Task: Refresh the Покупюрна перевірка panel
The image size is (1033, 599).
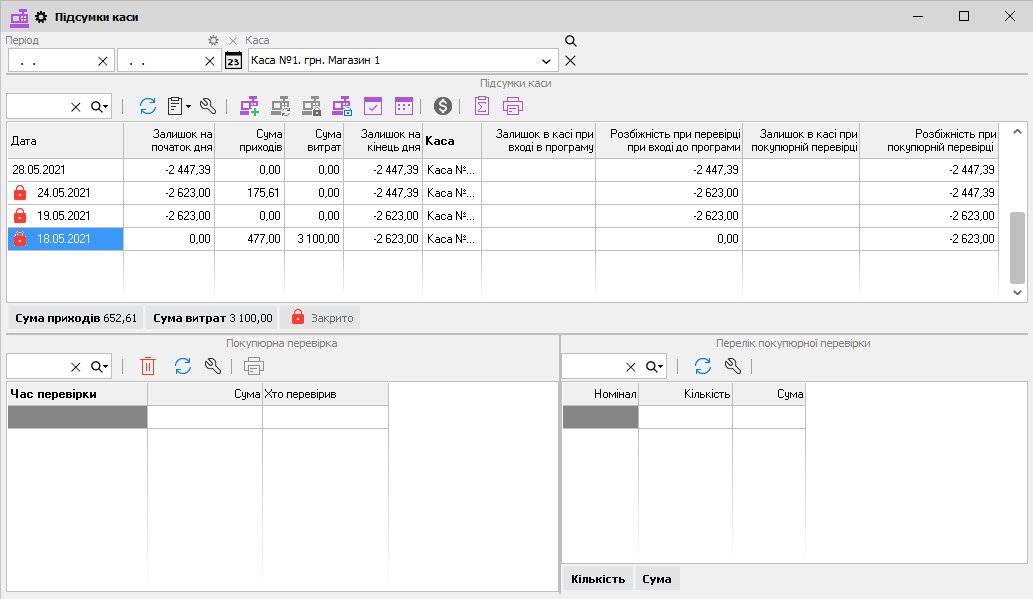Action: pos(182,366)
